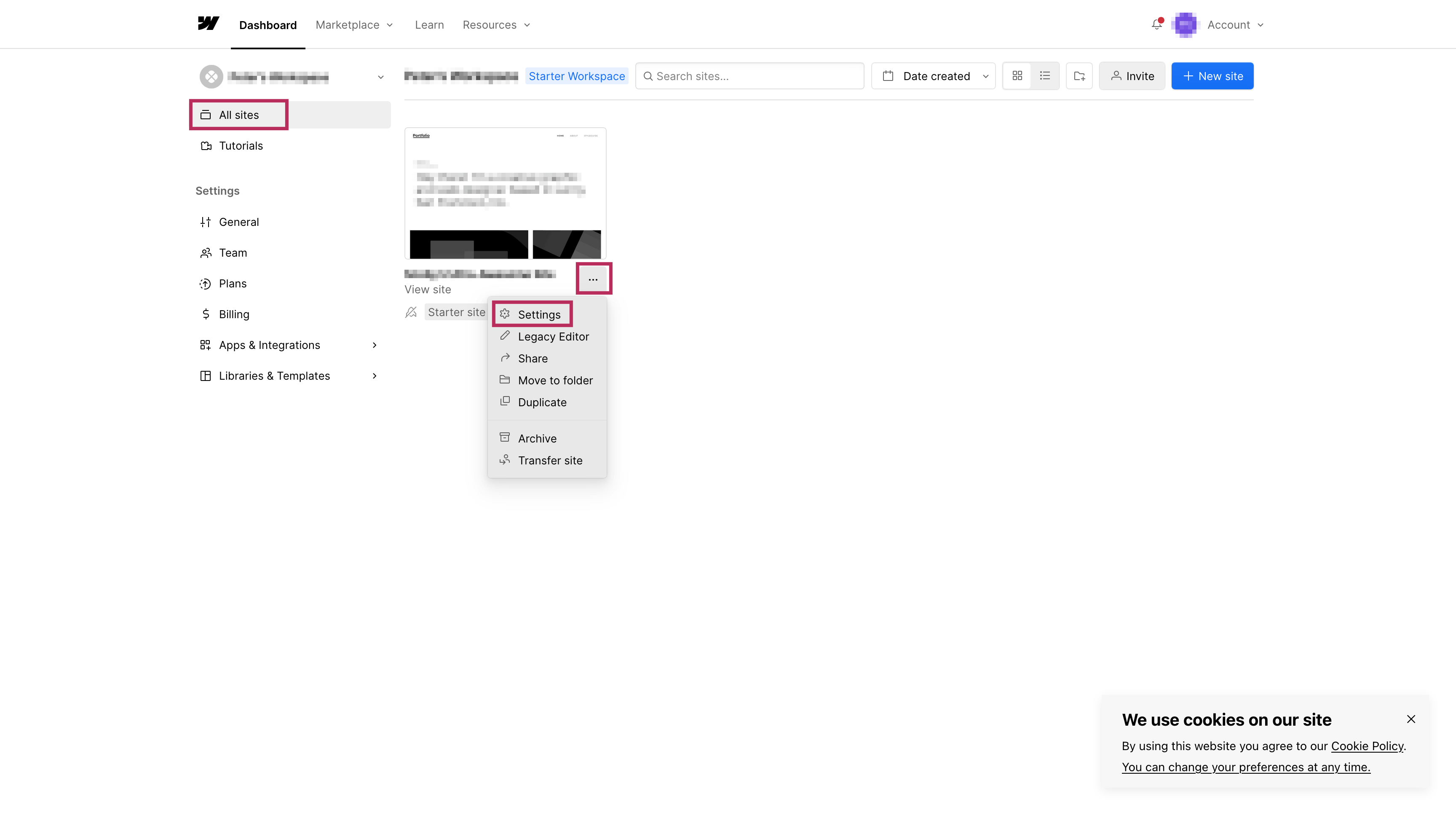This screenshot has width=1456, height=815.
Task: Click the new folder icon
Action: pyautogui.click(x=1079, y=76)
